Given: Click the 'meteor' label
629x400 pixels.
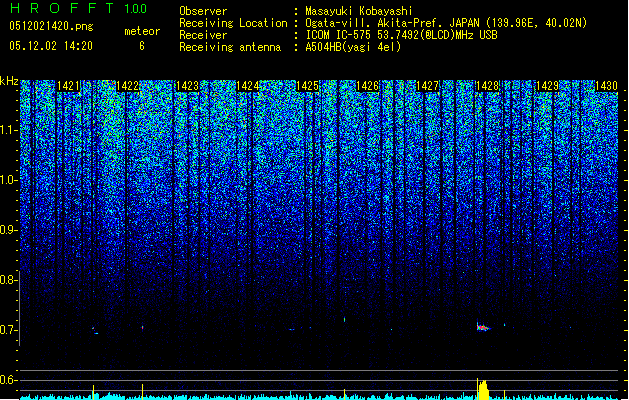Looking at the screenshot, I should coord(142,31).
